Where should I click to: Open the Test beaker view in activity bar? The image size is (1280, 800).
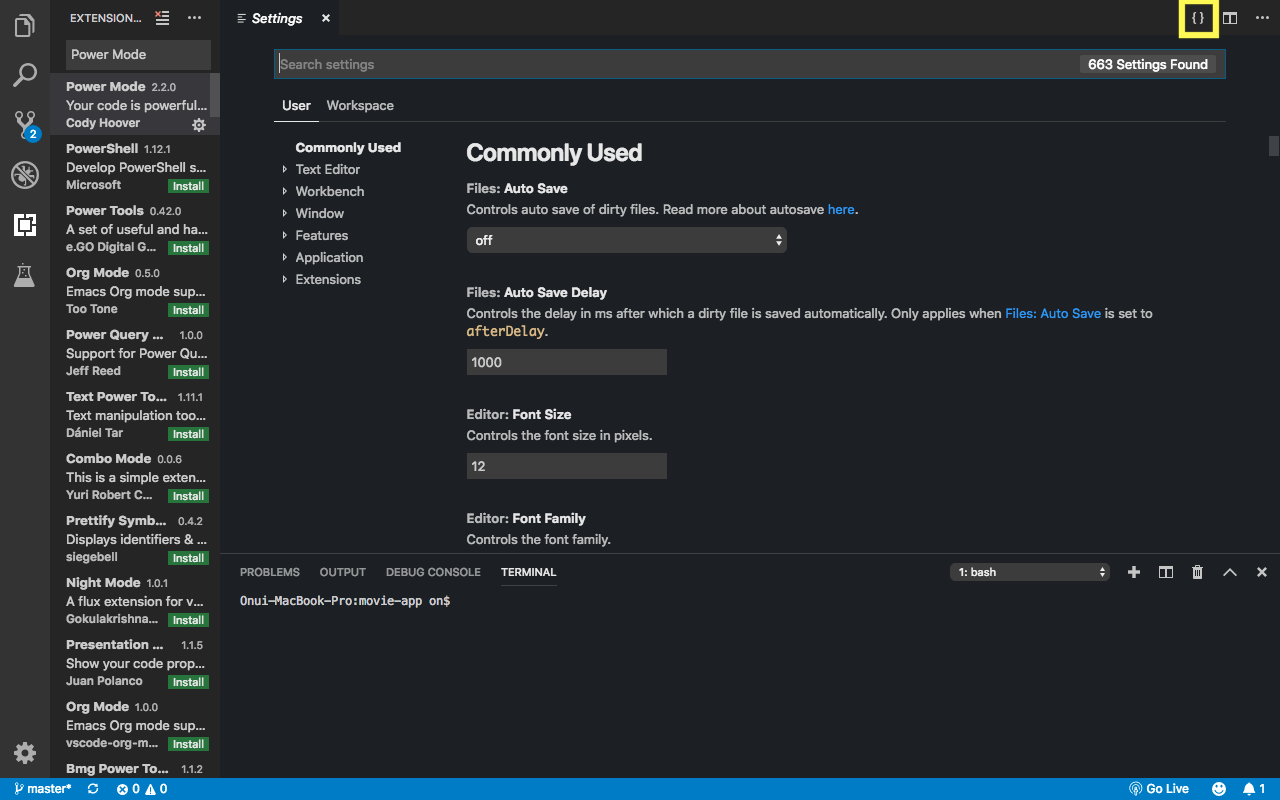click(25, 275)
